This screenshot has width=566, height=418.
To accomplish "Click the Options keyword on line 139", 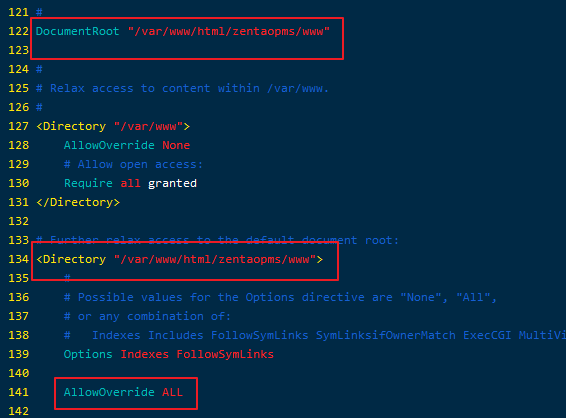I will click(88, 354).
